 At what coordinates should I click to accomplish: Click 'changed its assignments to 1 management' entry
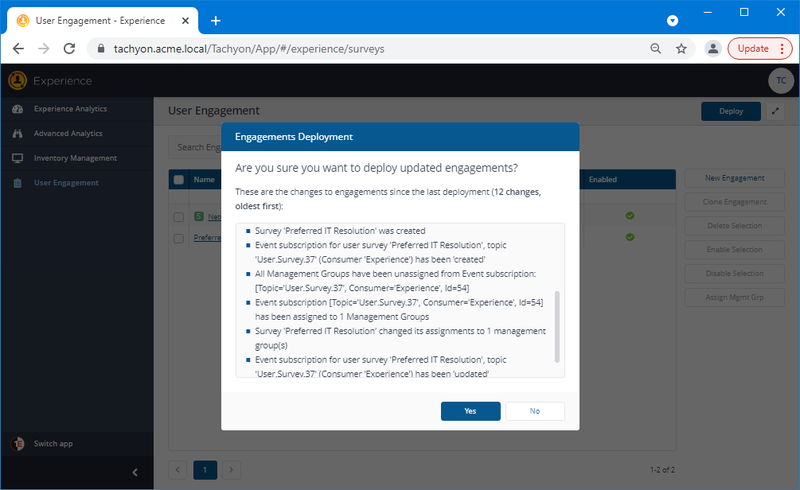tap(401, 338)
